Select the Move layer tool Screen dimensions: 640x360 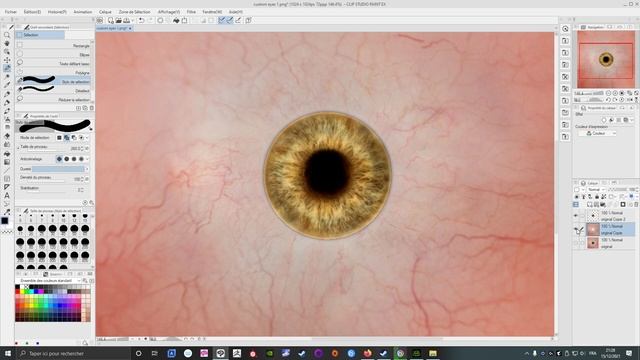[7, 60]
